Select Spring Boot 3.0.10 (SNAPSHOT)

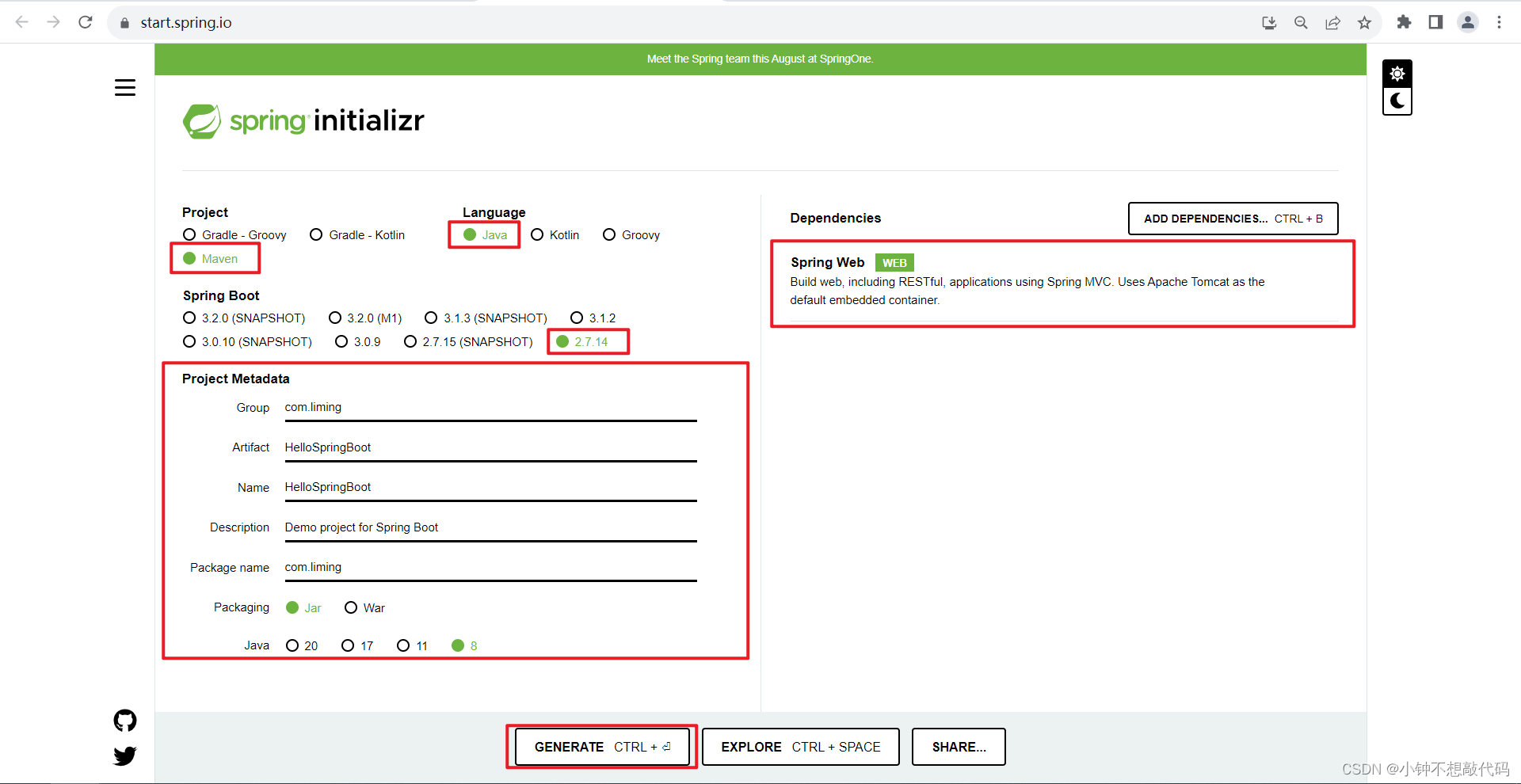(x=247, y=342)
